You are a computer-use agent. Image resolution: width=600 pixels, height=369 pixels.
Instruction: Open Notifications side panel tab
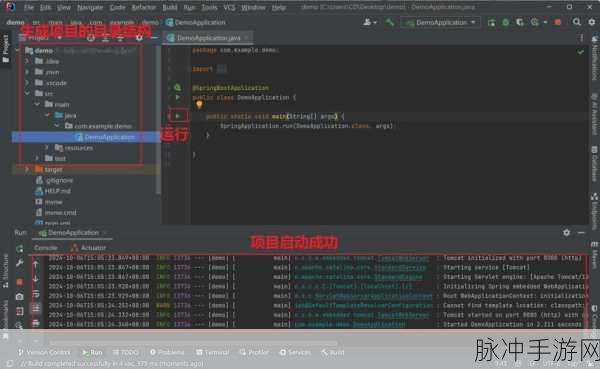coord(595,57)
